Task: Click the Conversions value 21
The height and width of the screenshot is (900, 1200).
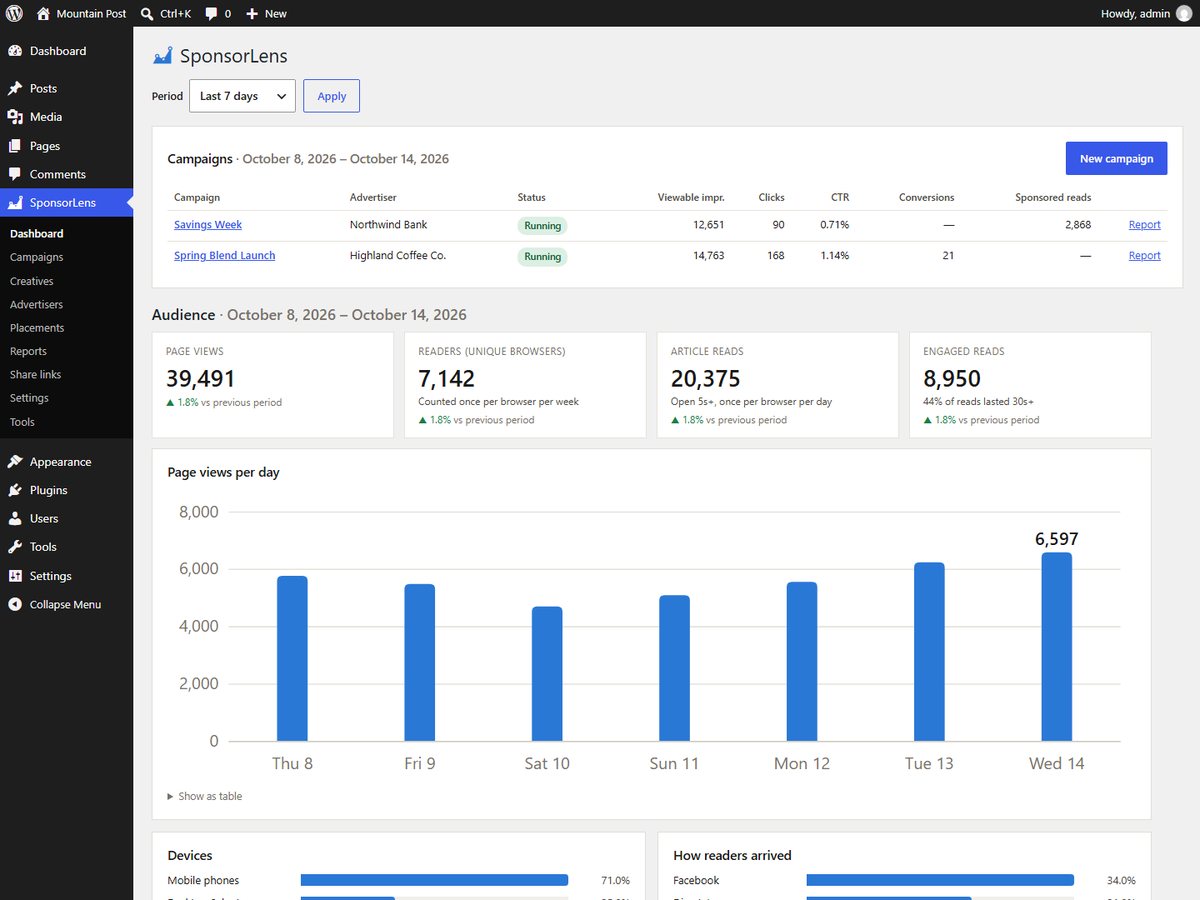Action: (x=948, y=256)
